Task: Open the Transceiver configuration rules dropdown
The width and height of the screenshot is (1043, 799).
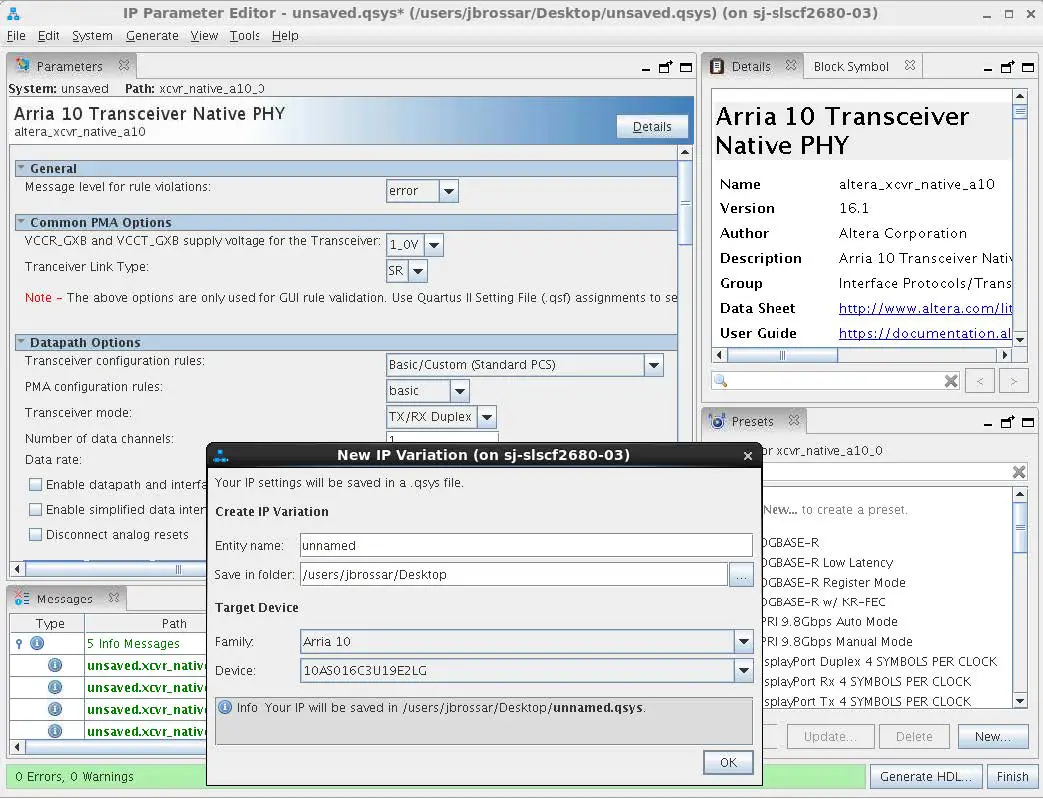Action: [x=654, y=365]
